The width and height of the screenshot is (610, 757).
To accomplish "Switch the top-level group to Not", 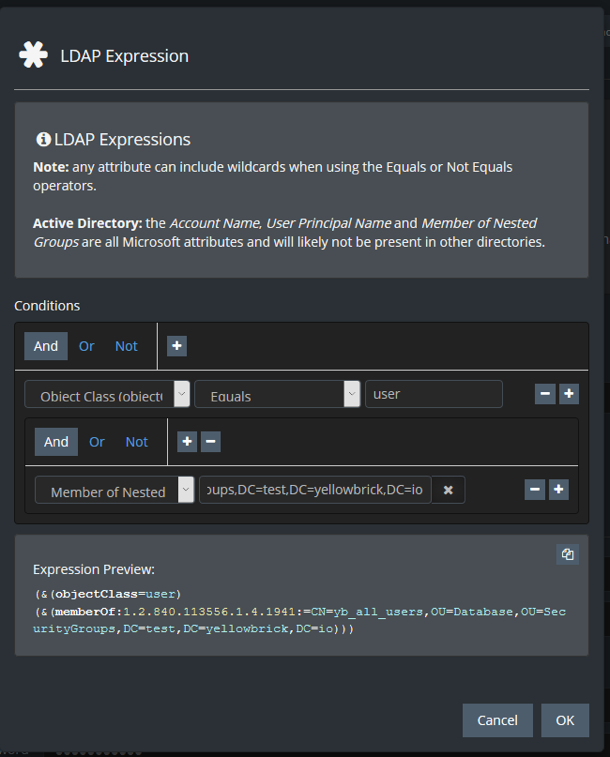I will coord(126,346).
